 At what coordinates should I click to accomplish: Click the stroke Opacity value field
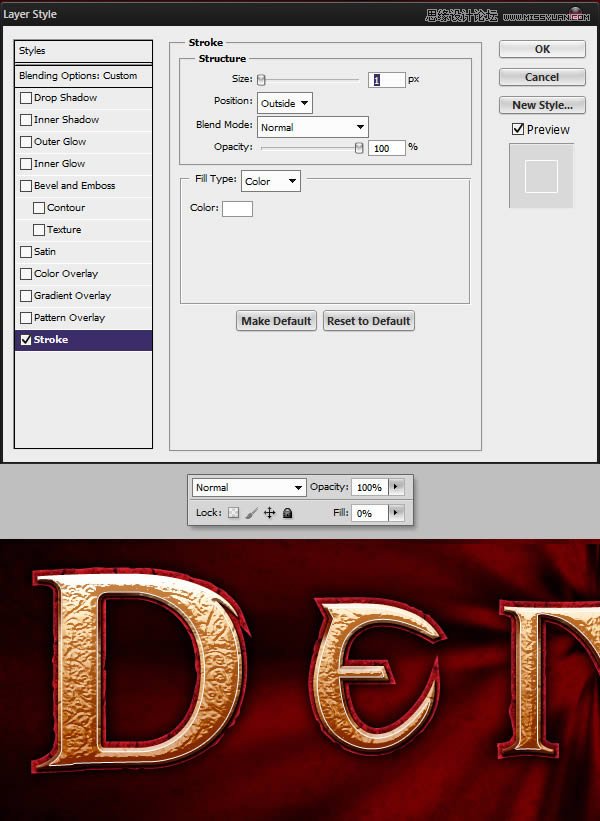point(386,148)
